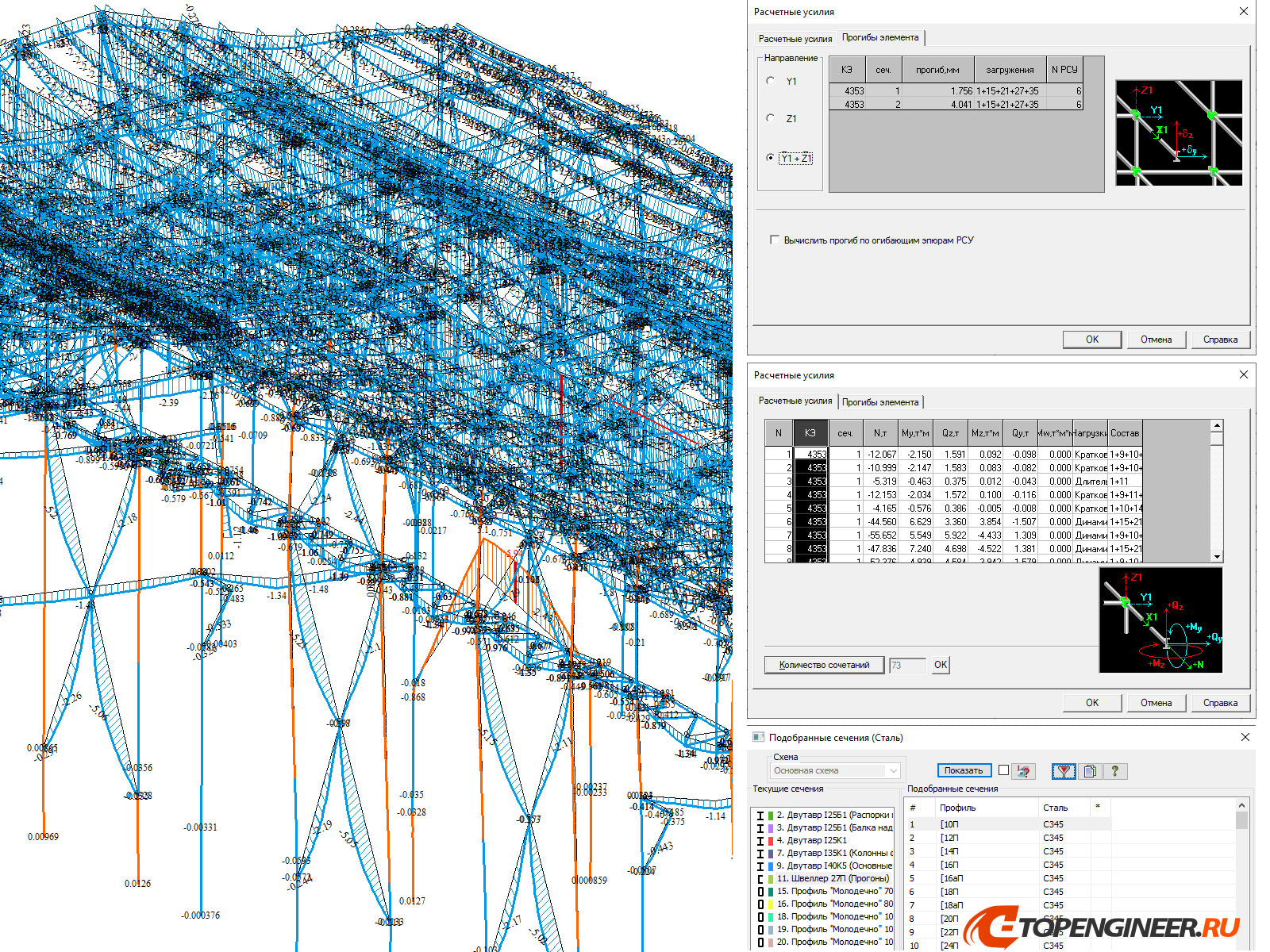Click the box profile icon beside Профиль Молодечно 70
This screenshot has height=952, width=1270.
pyautogui.click(x=760, y=891)
